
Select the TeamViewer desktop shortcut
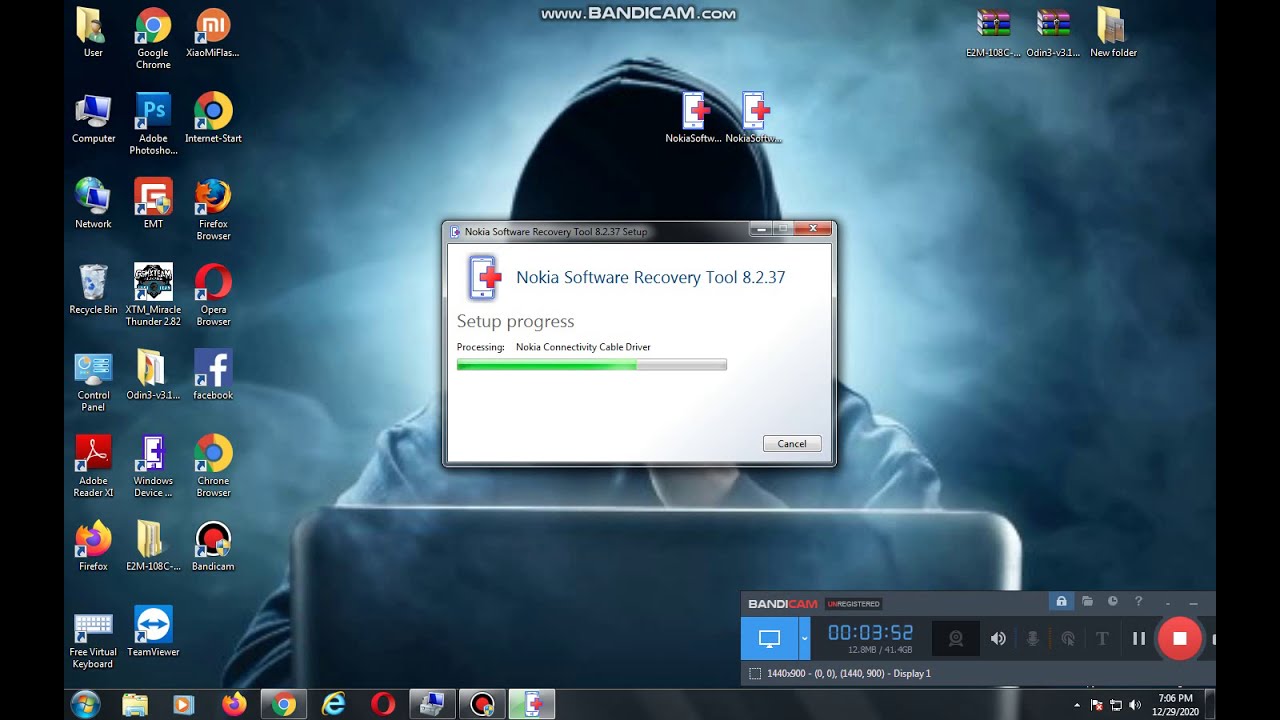[x=153, y=632]
